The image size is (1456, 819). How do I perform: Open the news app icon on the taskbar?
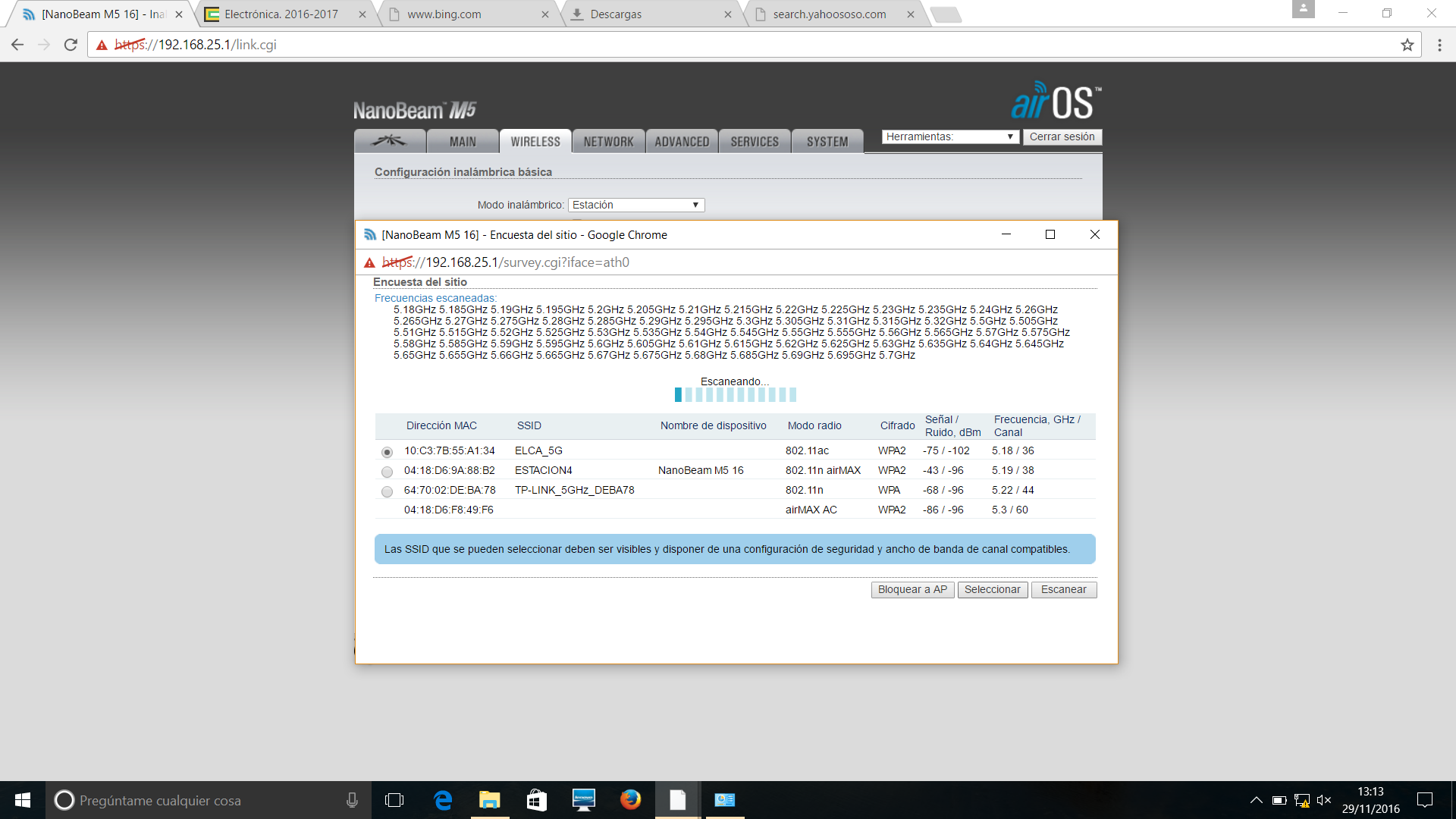(x=725, y=800)
